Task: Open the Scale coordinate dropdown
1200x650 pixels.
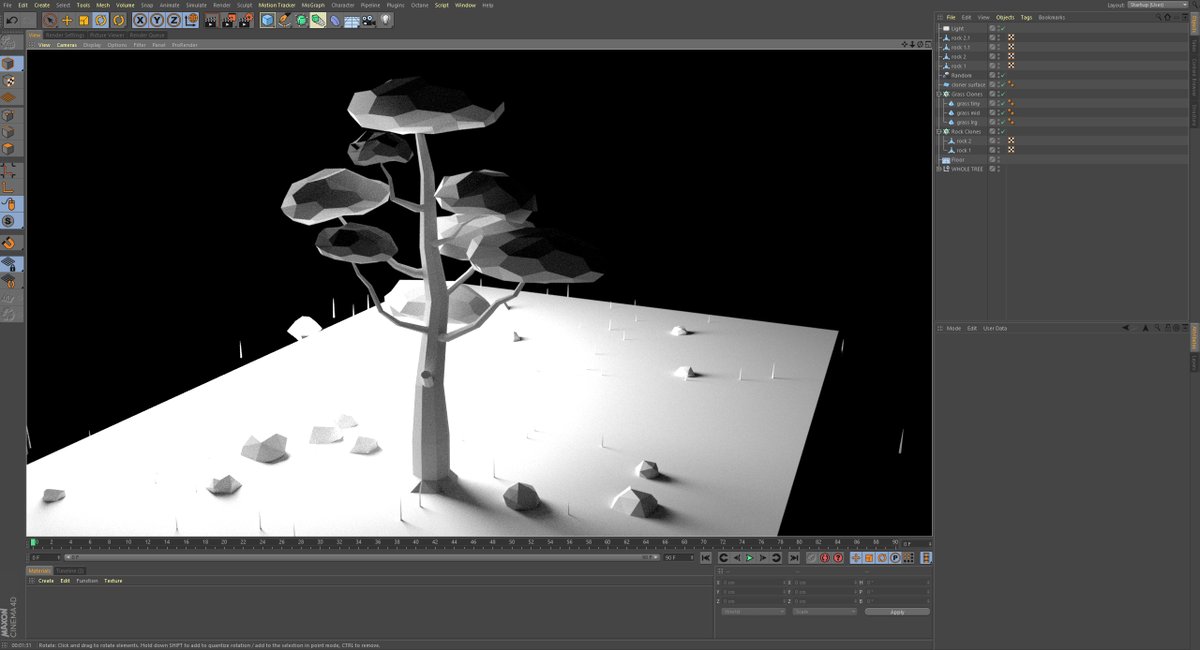Action: point(825,611)
